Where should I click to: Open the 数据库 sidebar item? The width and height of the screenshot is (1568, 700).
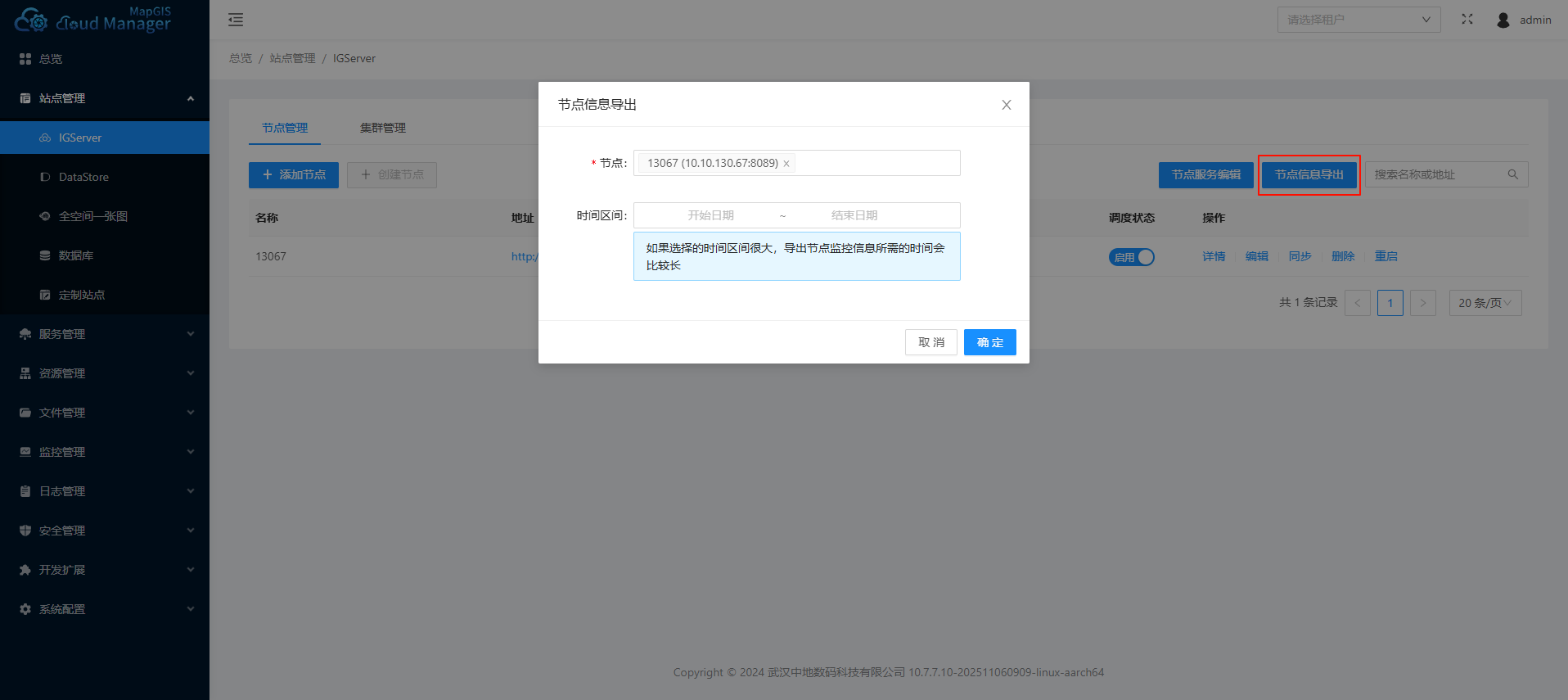pyautogui.click(x=75, y=255)
